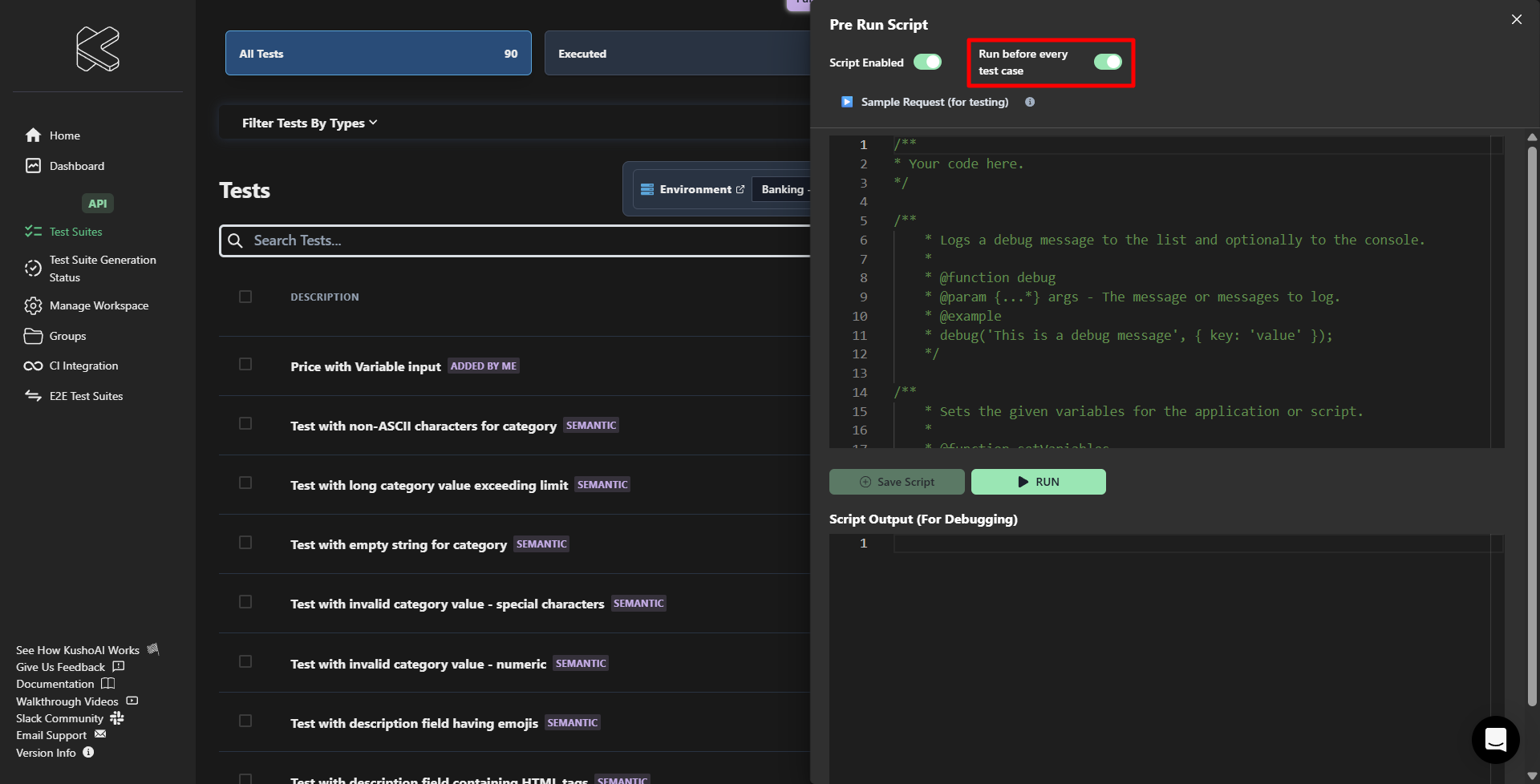Click the Sample Request info icon
Image resolution: width=1540 pixels, height=784 pixels.
click(x=1030, y=102)
